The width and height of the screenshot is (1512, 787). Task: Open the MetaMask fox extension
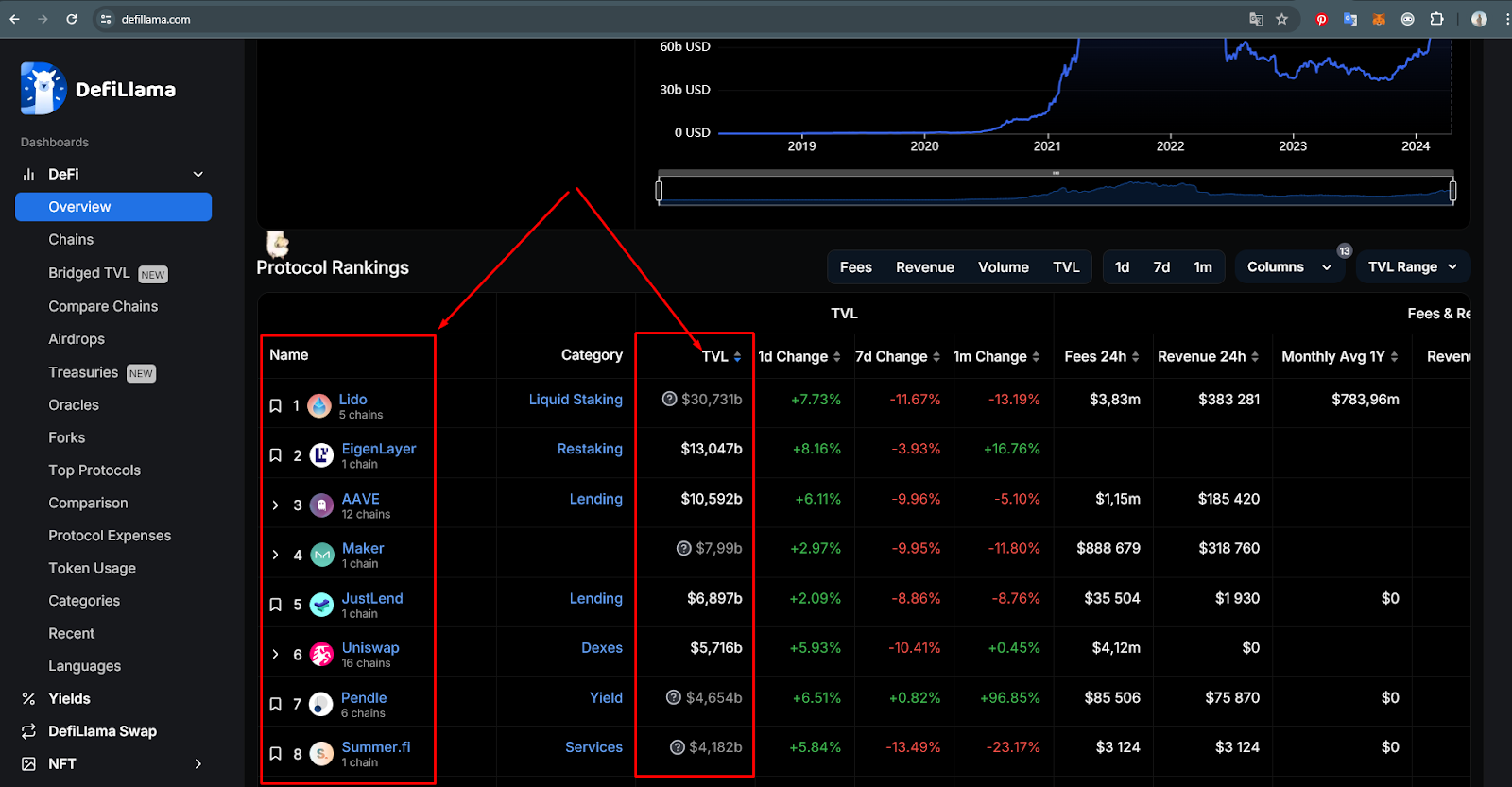[1379, 19]
